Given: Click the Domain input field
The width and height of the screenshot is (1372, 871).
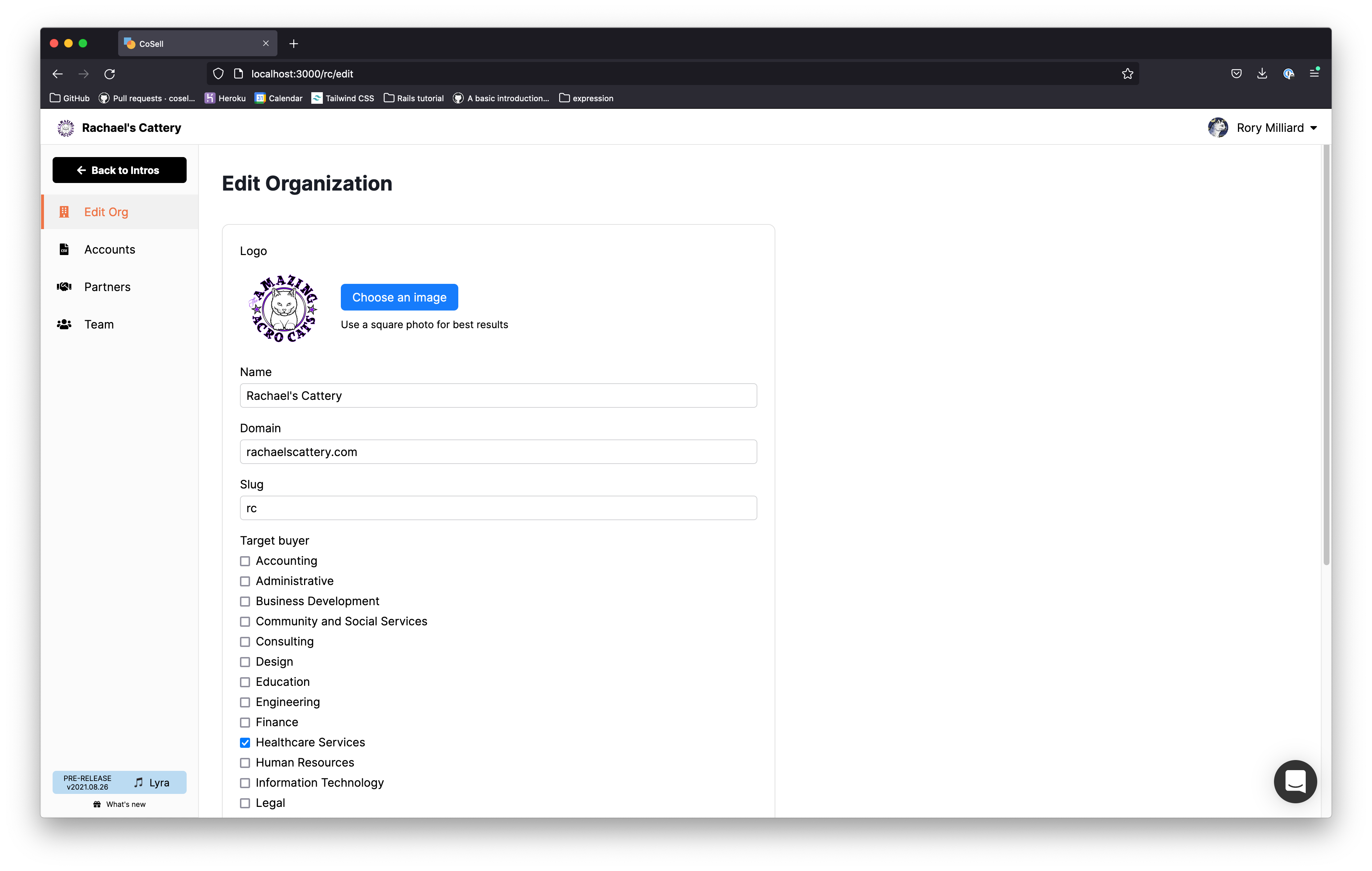Looking at the screenshot, I should (x=499, y=452).
